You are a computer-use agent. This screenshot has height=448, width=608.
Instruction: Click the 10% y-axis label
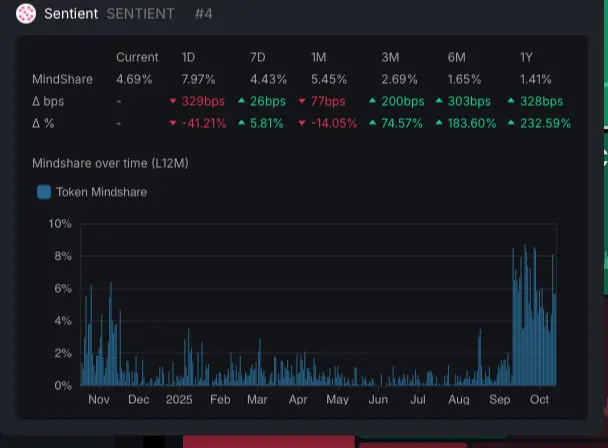(x=60, y=224)
